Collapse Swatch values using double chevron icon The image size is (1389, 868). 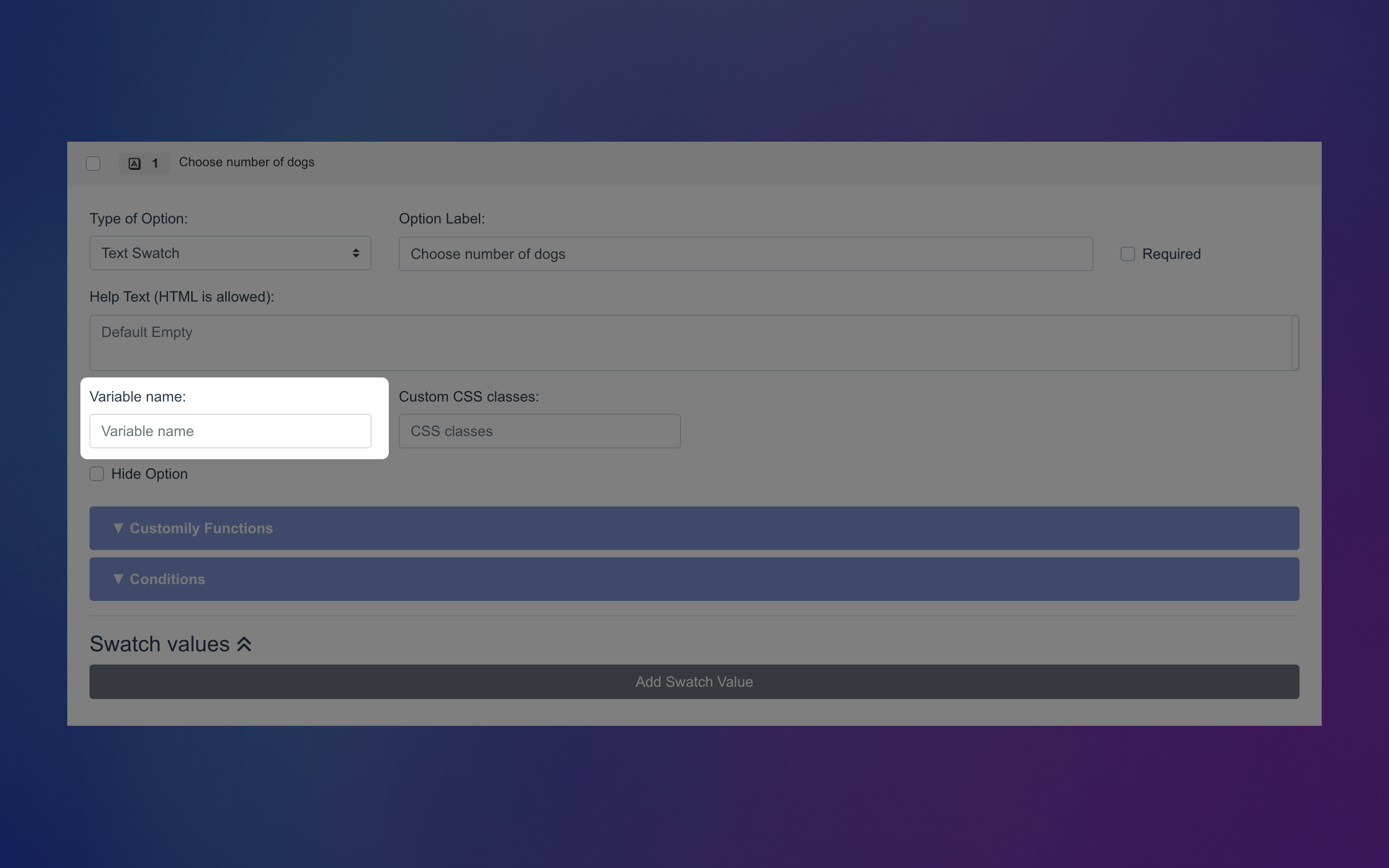click(x=244, y=644)
